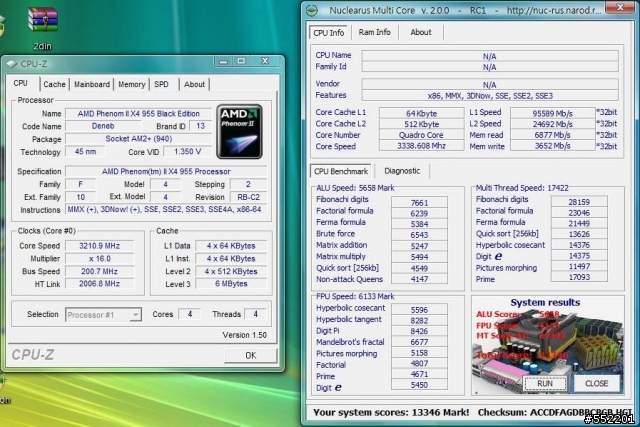The height and width of the screenshot is (427, 640).
Task: Switch to the Ram Info tab
Action: click(374, 32)
